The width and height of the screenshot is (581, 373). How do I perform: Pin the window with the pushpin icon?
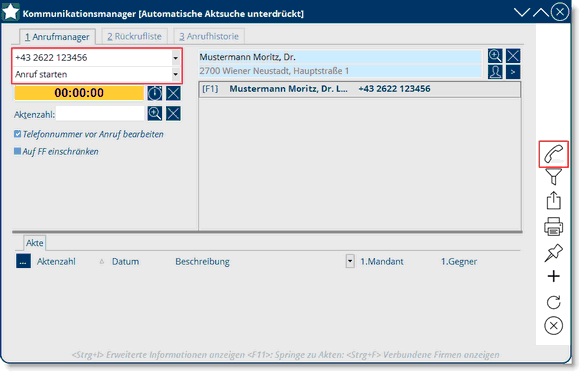click(x=553, y=253)
